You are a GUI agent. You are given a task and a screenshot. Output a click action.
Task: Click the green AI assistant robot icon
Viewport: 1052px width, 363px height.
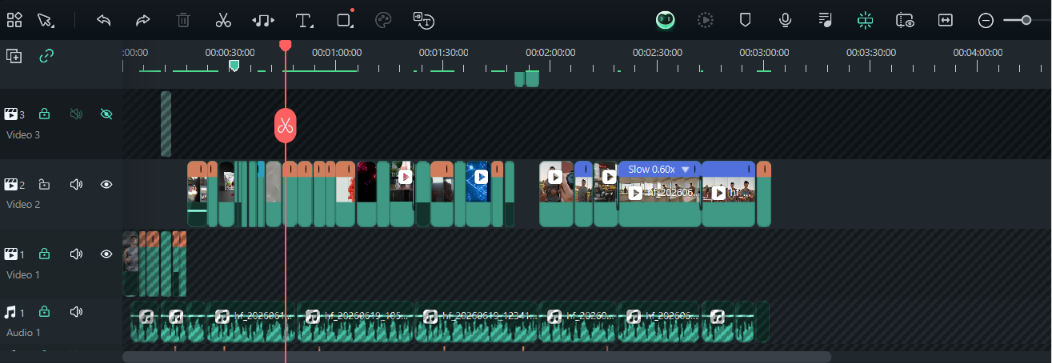pos(666,20)
